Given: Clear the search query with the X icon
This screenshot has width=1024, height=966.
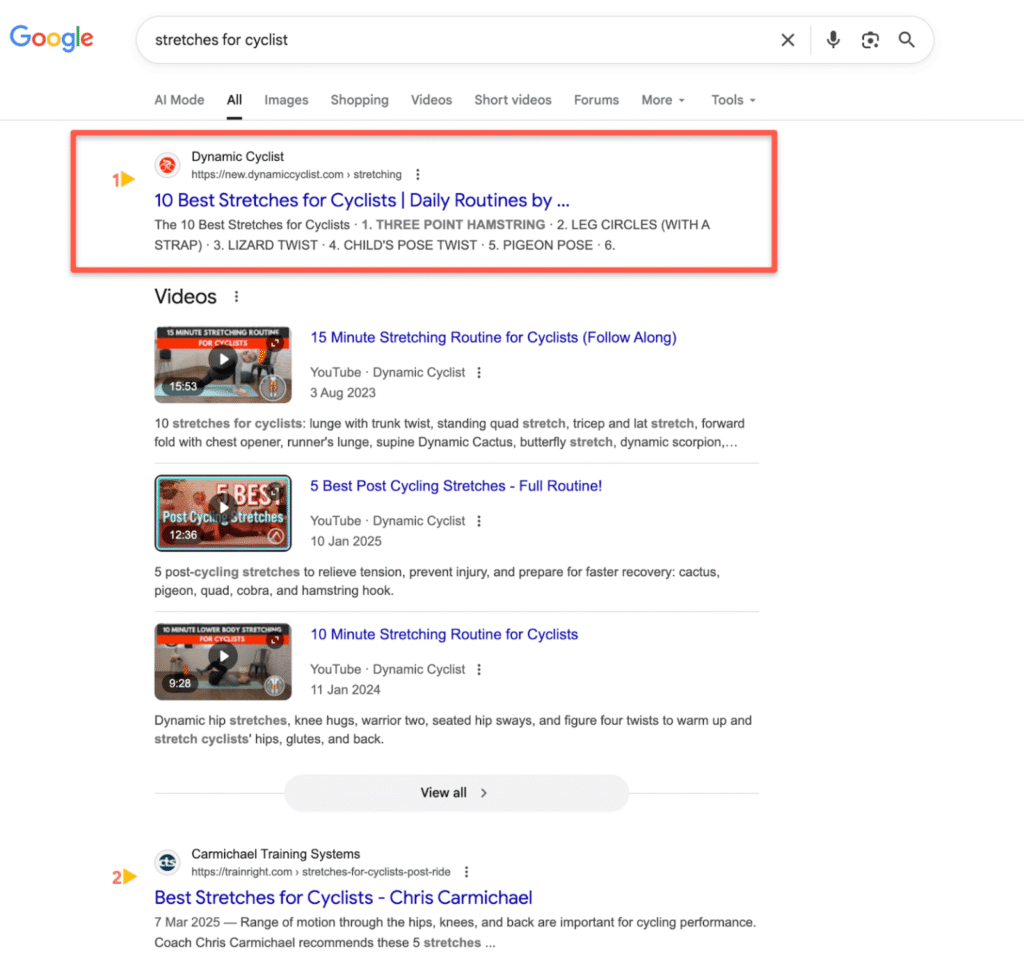Looking at the screenshot, I should click(x=787, y=40).
